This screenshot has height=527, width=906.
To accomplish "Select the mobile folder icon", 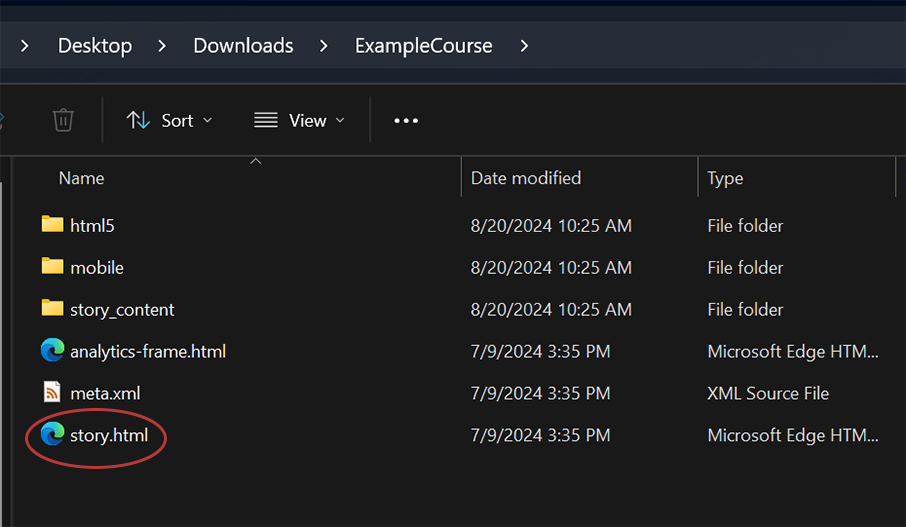I will coord(52,266).
